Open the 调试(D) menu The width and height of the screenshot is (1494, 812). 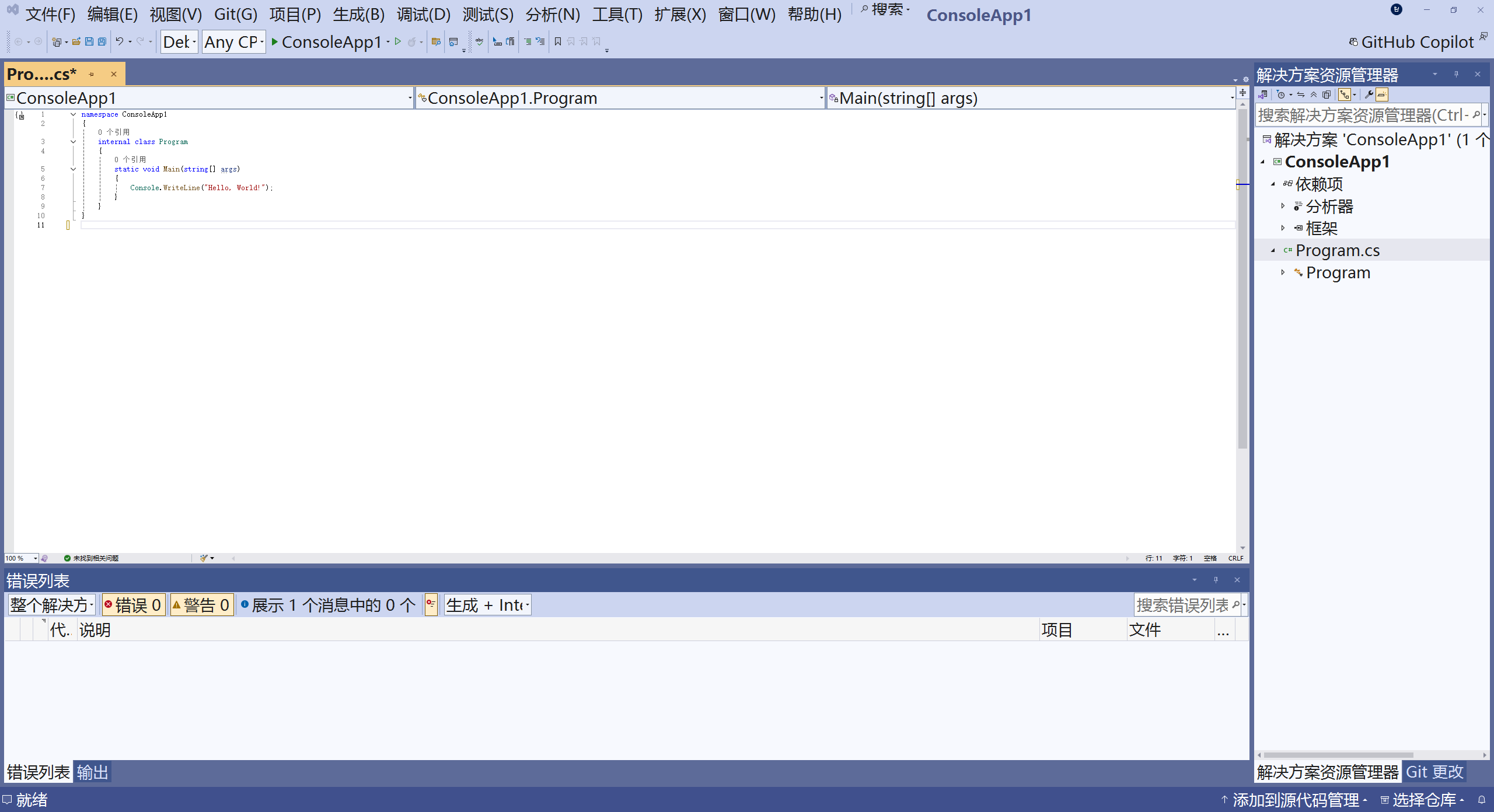(424, 14)
